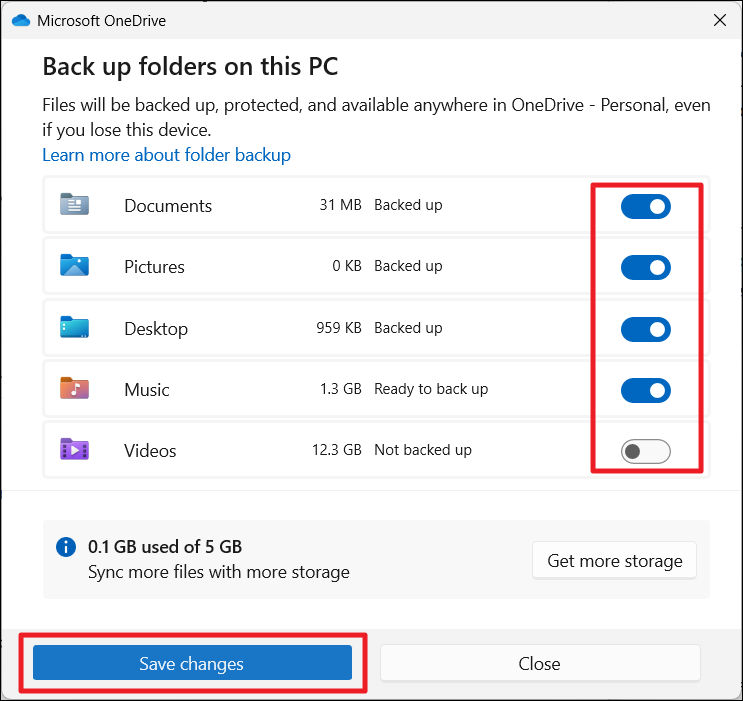Image resolution: width=743 pixels, height=701 pixels.
Task: Select the Videos row label
Action: (150, 451)
